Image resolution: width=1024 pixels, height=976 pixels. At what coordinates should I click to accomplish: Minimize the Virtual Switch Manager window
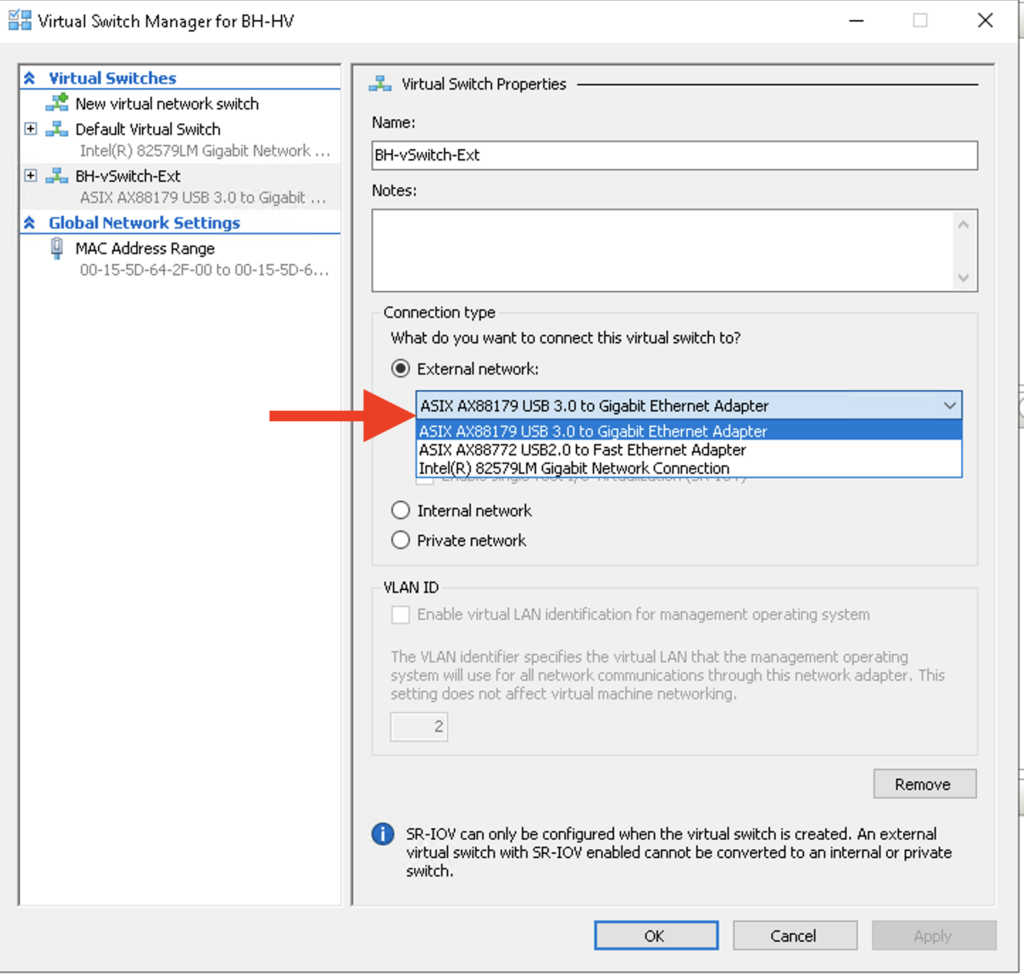pos(856,20)
